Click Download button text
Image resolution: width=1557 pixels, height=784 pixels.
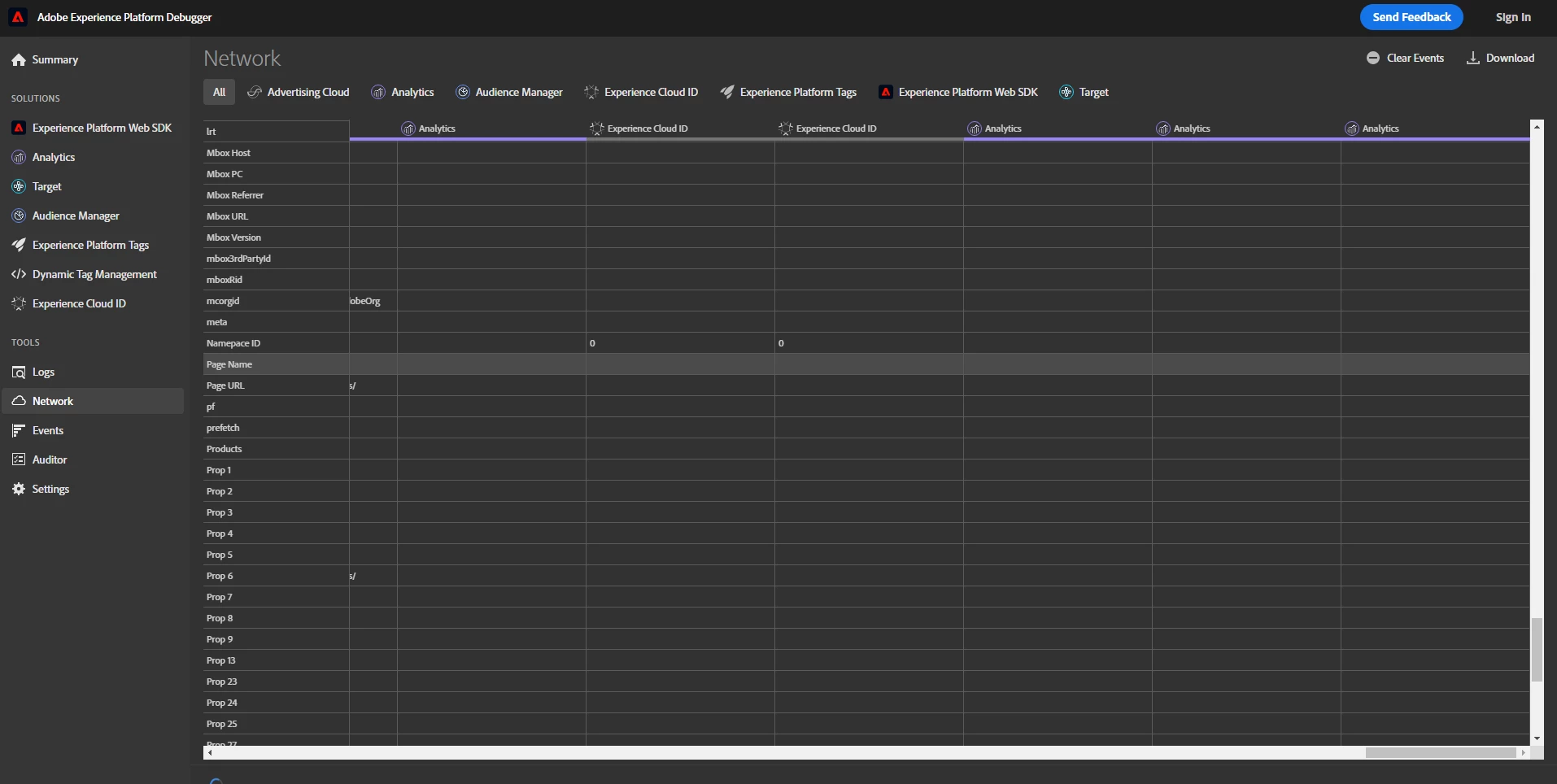pyautogui.click(x=1510, y=59)
